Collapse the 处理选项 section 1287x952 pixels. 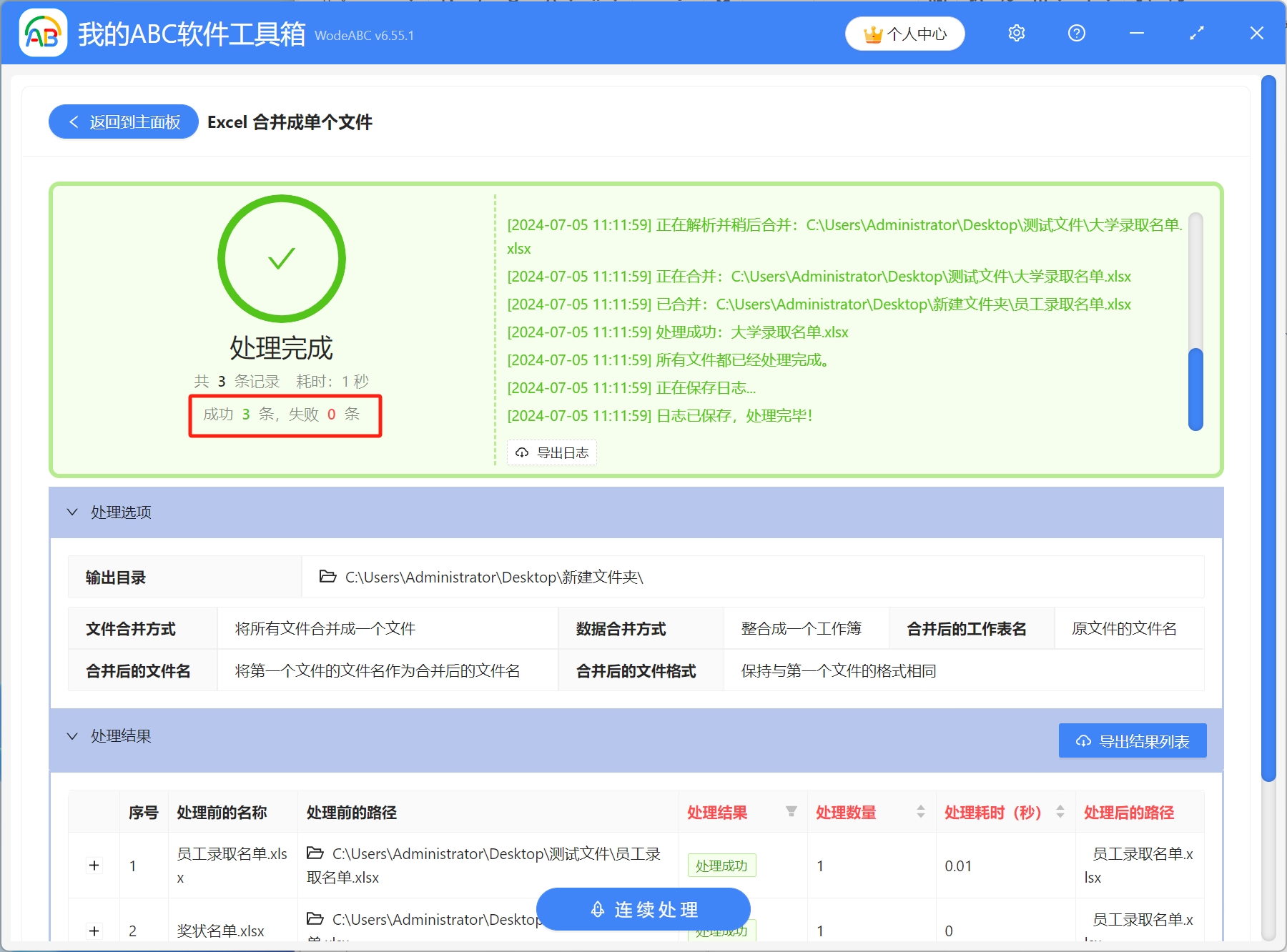click(72, 512)
